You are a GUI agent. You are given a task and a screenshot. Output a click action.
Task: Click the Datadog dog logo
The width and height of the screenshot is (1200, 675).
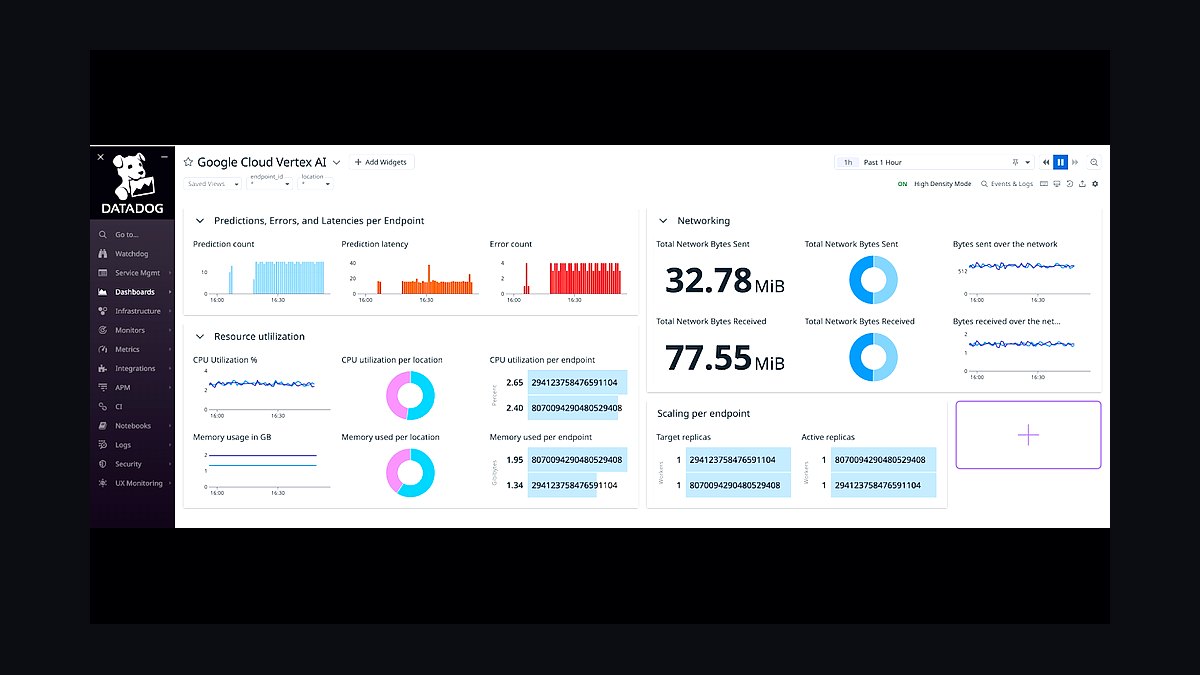[132, 177]
